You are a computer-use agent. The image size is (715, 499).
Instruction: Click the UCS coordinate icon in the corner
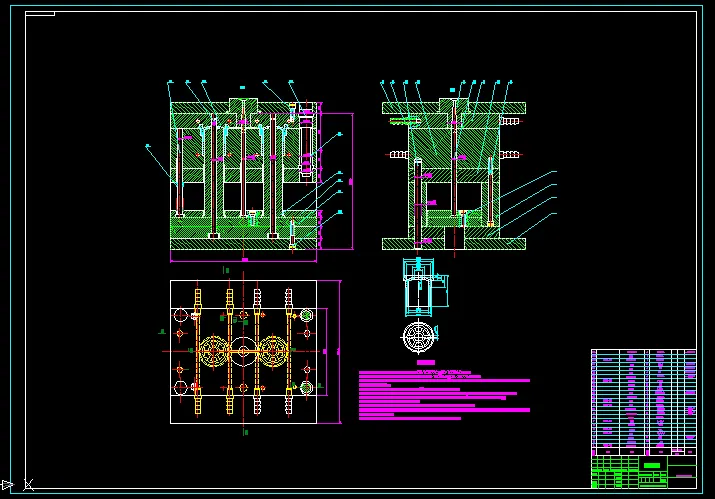17,484
